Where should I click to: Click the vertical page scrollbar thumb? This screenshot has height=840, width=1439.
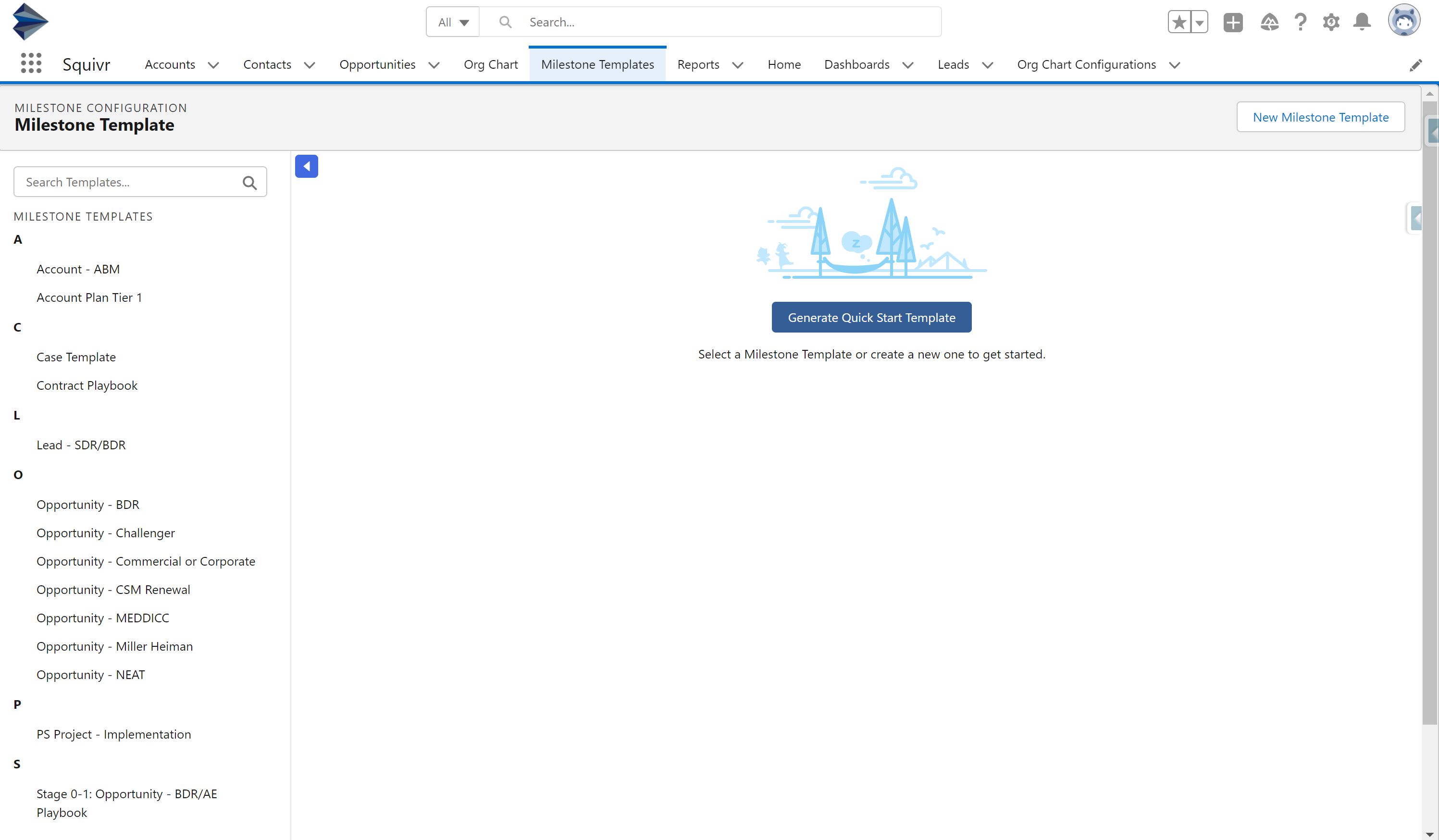click(1429, 412)
